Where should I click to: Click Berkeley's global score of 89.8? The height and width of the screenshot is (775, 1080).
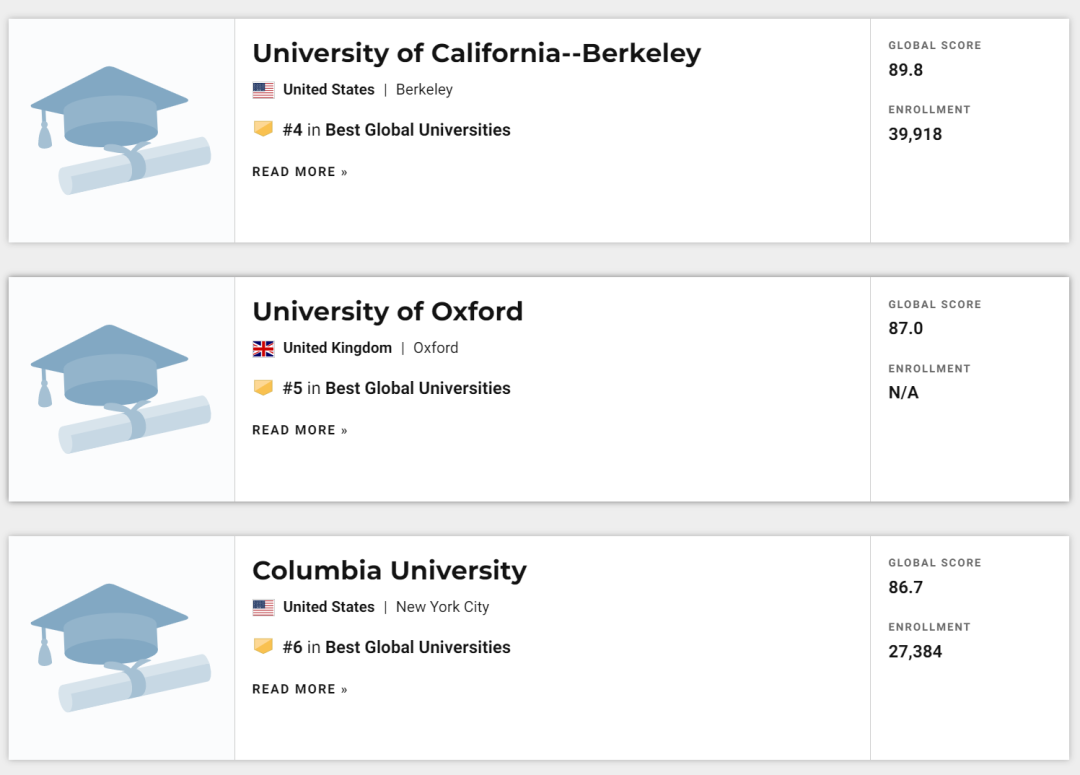pos(906,70)
